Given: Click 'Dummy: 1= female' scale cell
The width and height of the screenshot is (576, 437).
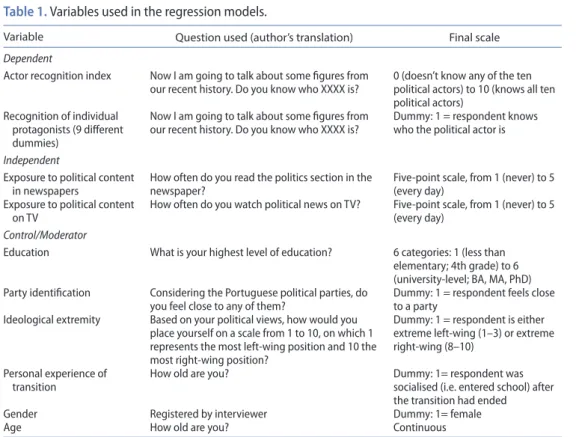Looking at the screenshot, I should coord(437,414).
